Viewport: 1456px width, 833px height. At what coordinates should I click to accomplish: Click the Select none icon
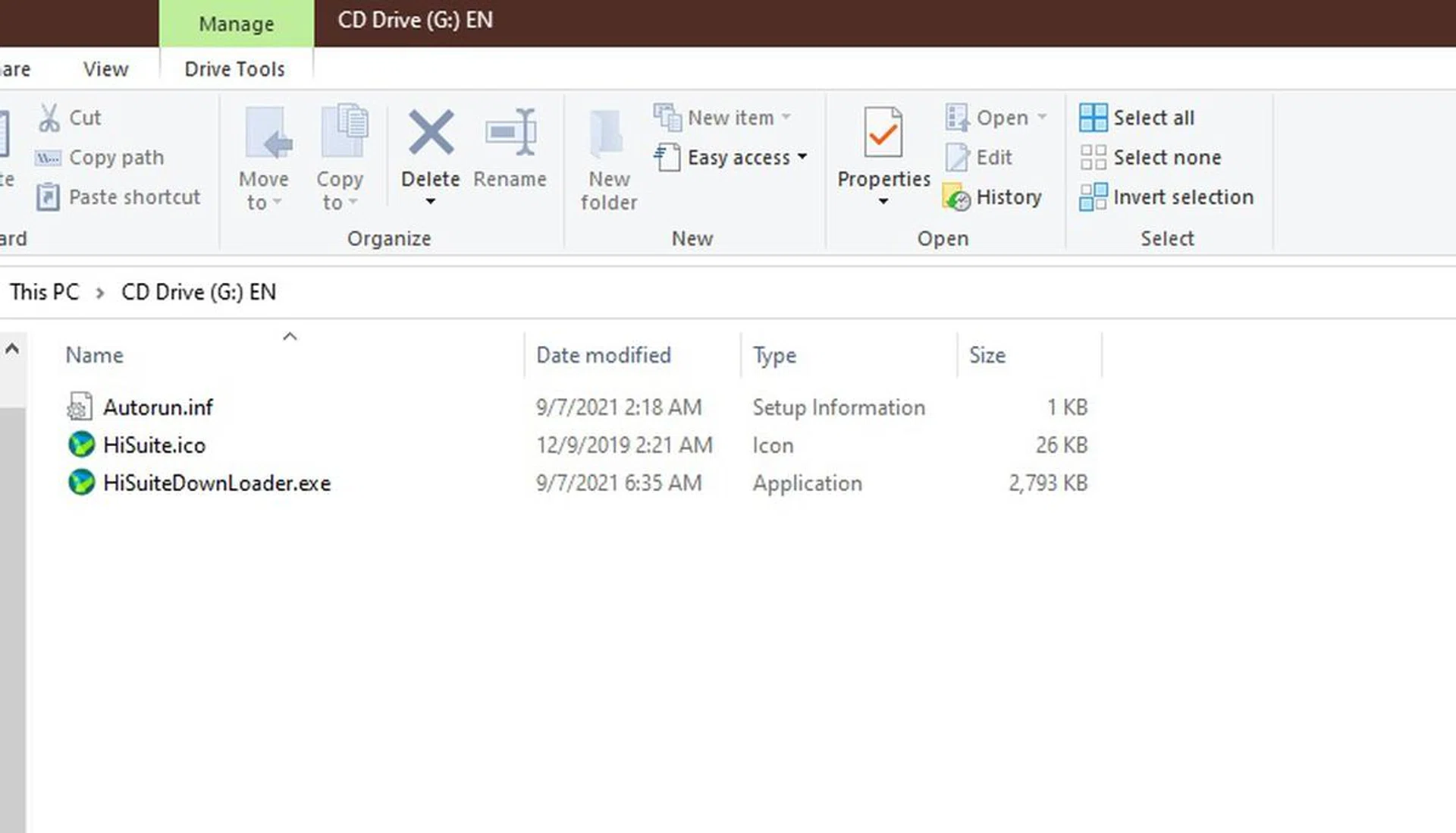pyautogui.click(x=1093, y=158)
